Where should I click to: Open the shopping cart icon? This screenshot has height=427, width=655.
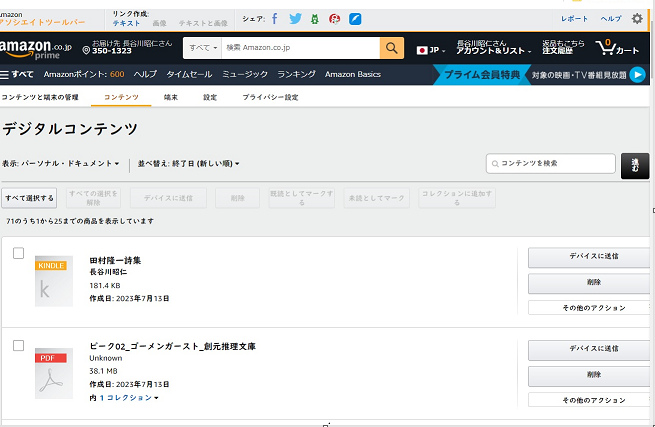click(617, 48)
